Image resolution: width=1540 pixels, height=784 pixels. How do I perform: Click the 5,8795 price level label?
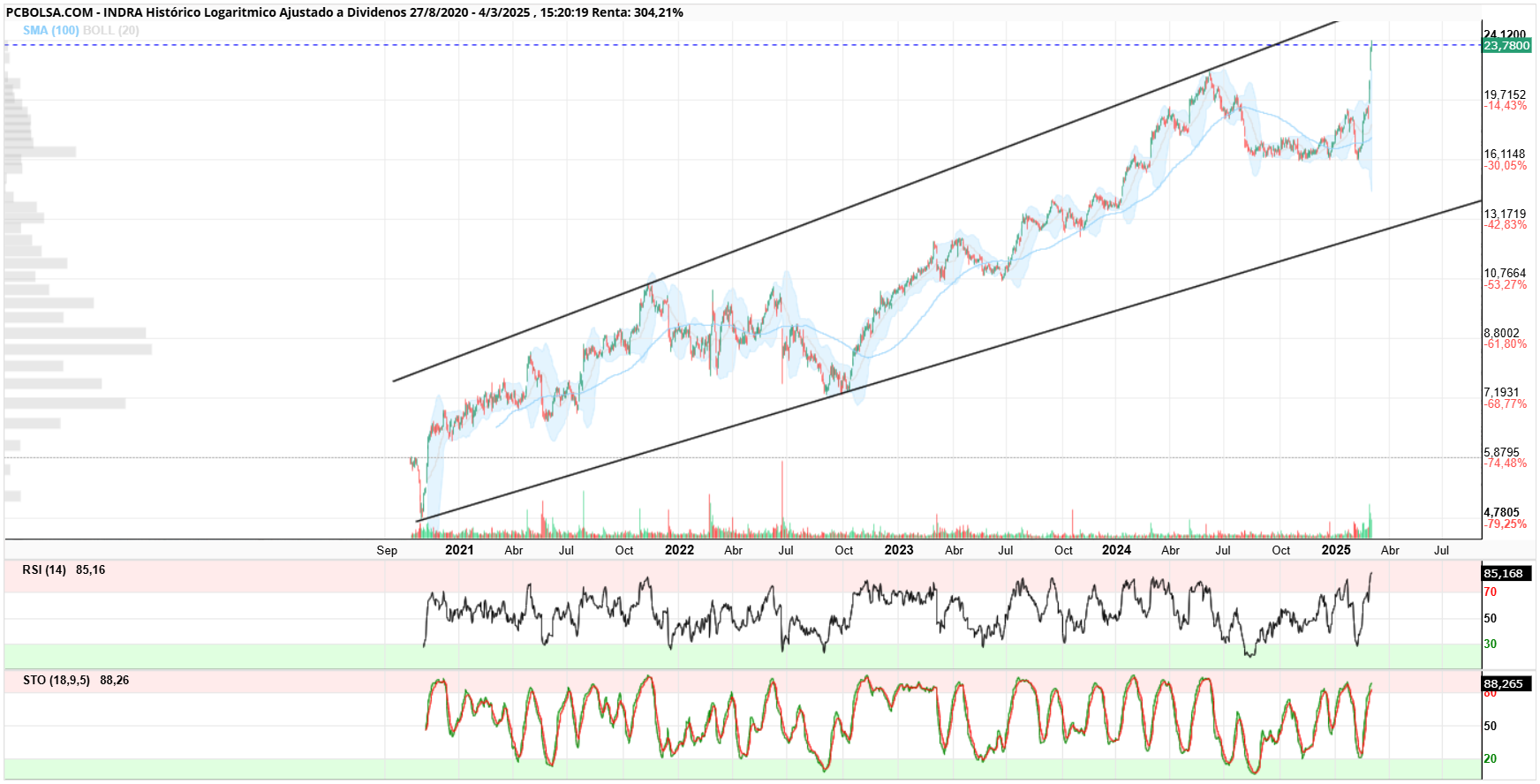(x=1502, y=452)
